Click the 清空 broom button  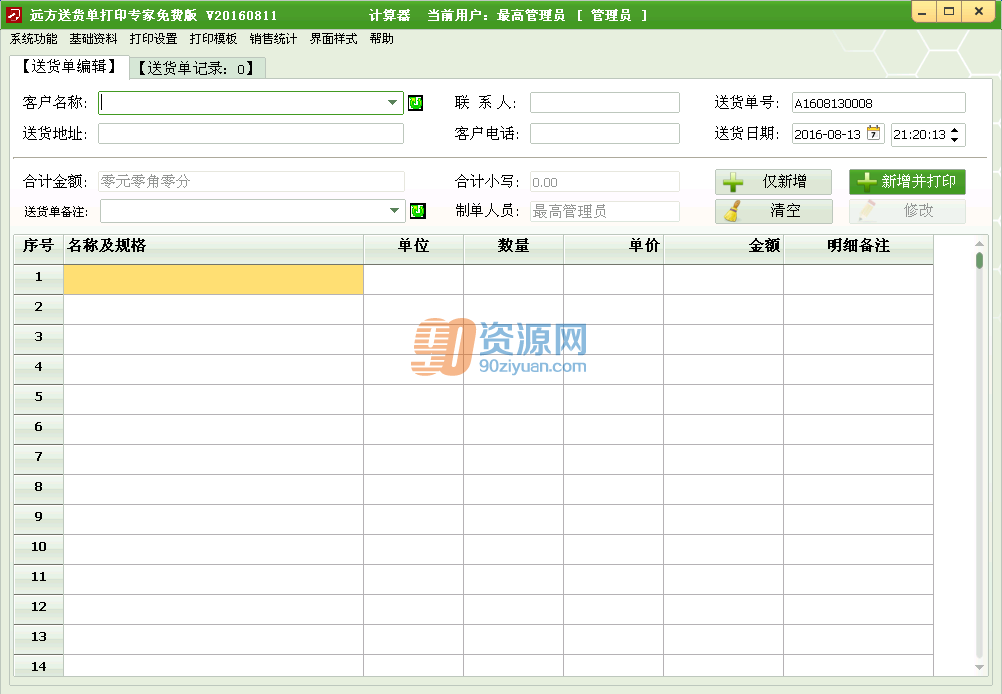(773, 211)
